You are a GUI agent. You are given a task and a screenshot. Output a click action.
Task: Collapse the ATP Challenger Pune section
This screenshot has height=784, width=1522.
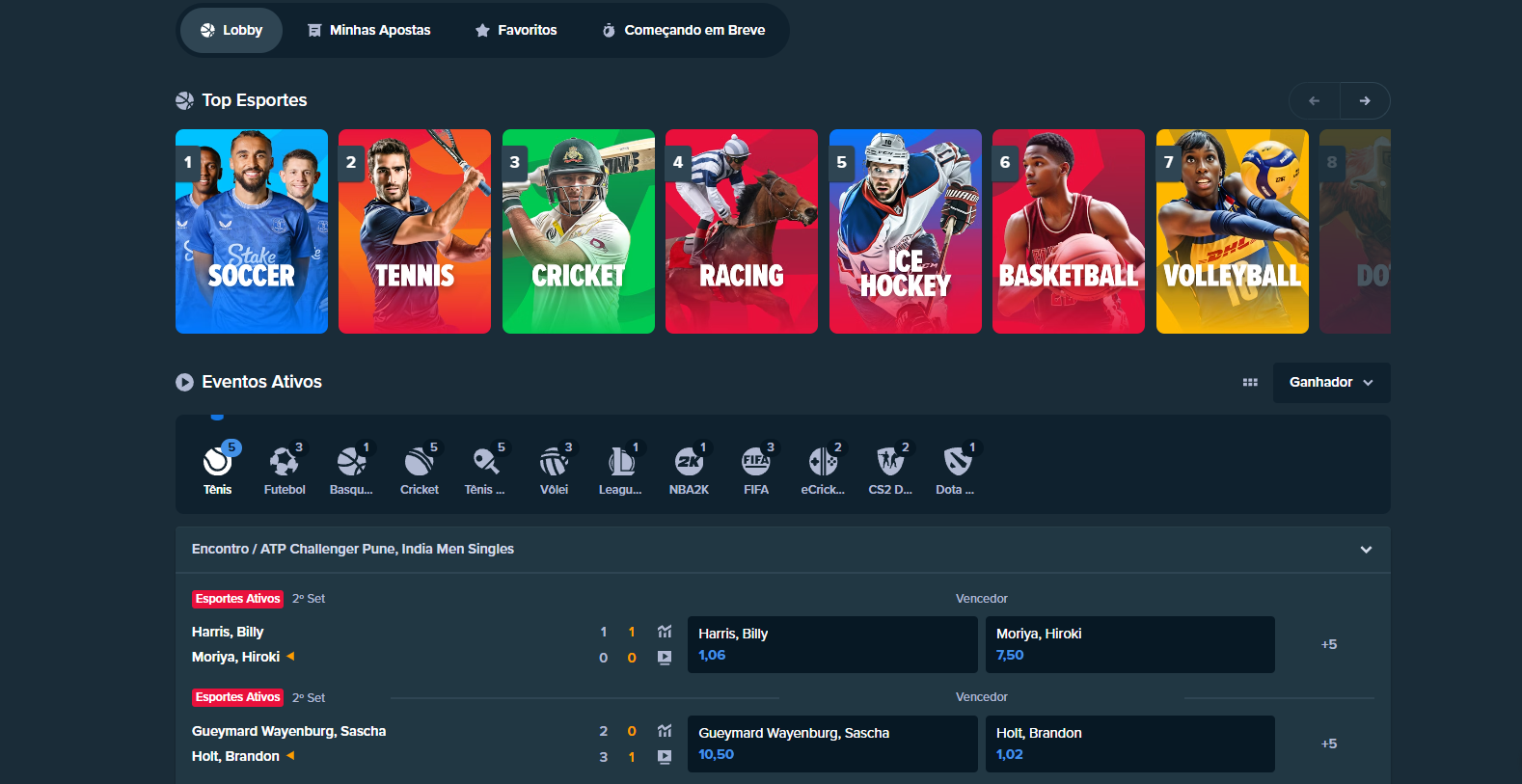1366,550
